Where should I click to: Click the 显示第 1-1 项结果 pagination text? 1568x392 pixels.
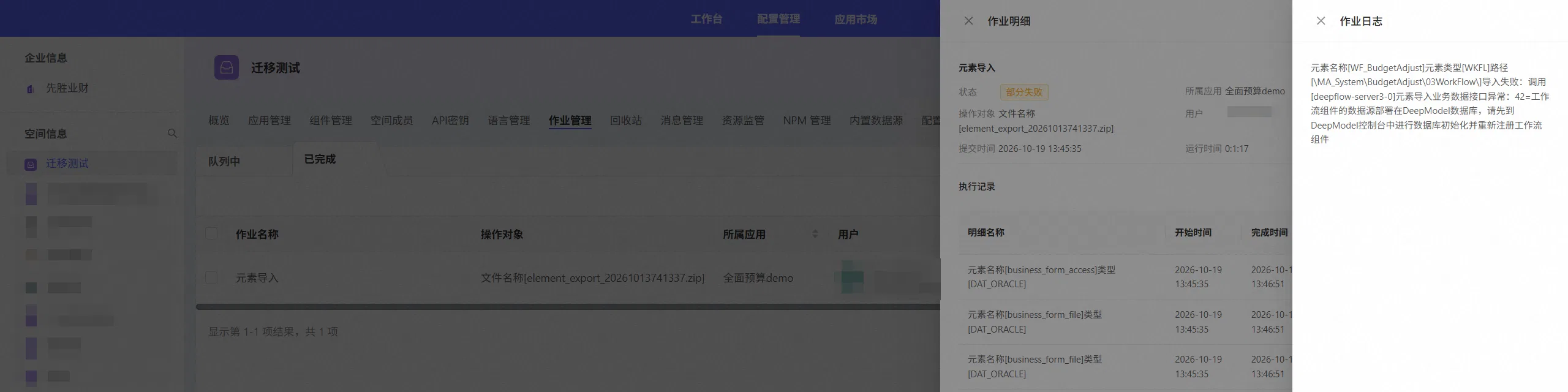(273, 331)
